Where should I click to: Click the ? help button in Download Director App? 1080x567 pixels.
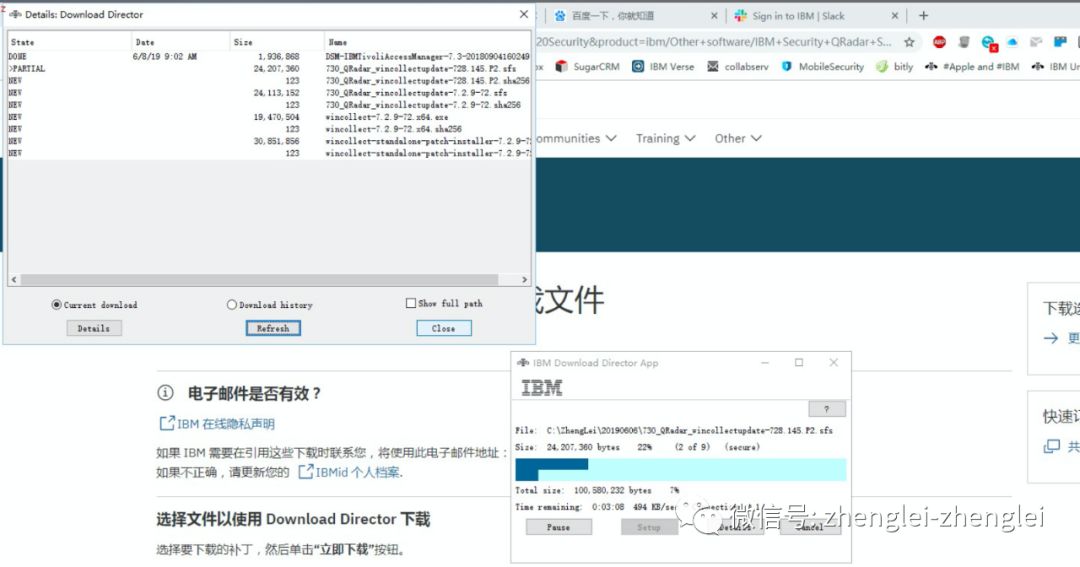click(827, 409)
